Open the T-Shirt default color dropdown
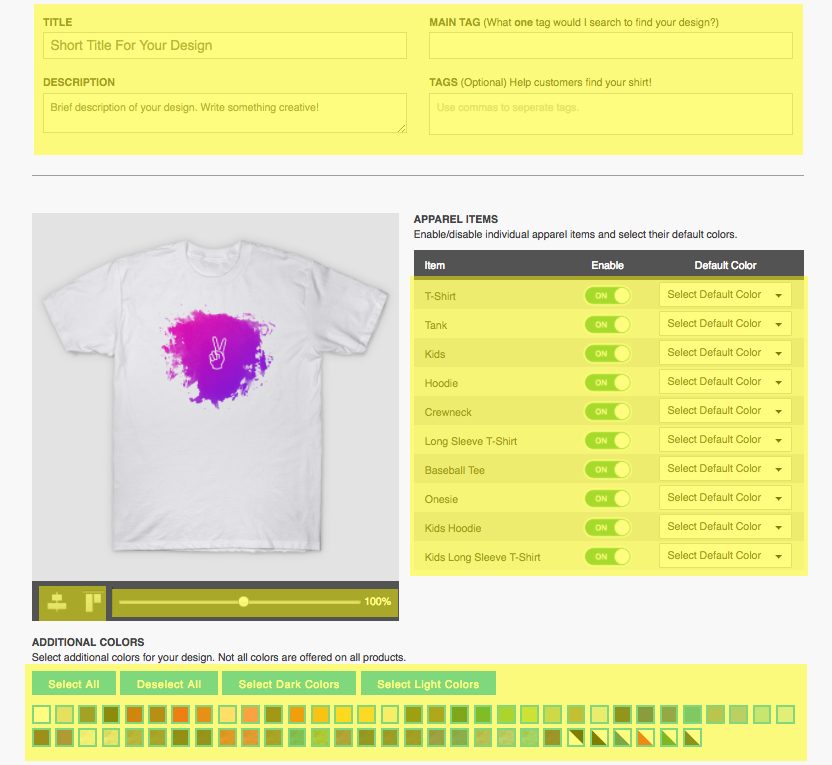 click(x=724, y=294)
